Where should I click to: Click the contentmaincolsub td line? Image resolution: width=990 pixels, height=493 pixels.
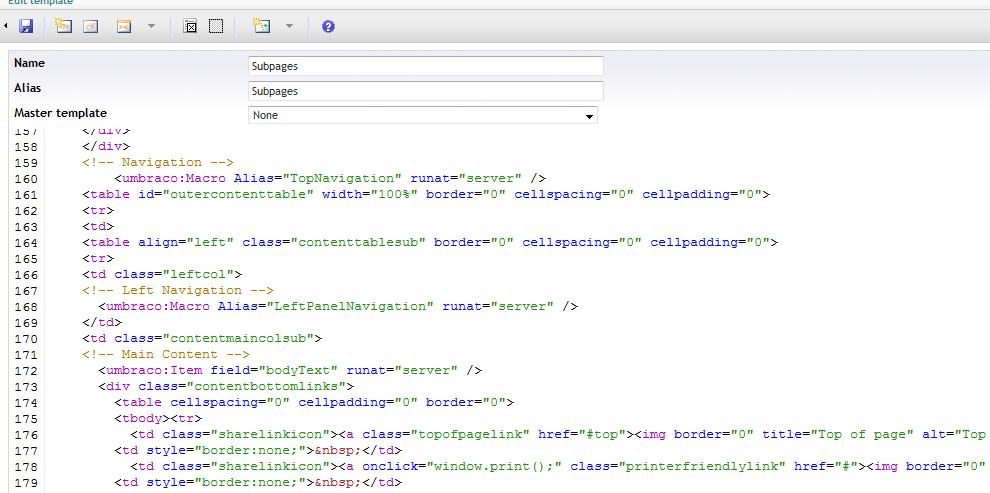202,338
